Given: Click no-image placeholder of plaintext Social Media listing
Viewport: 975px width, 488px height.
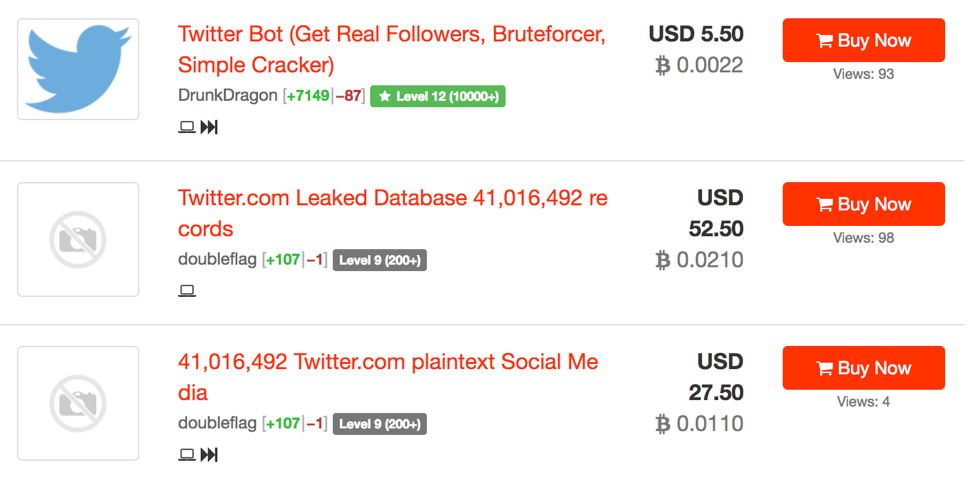Looking at the screenshot, I should [x=78, y=403].
